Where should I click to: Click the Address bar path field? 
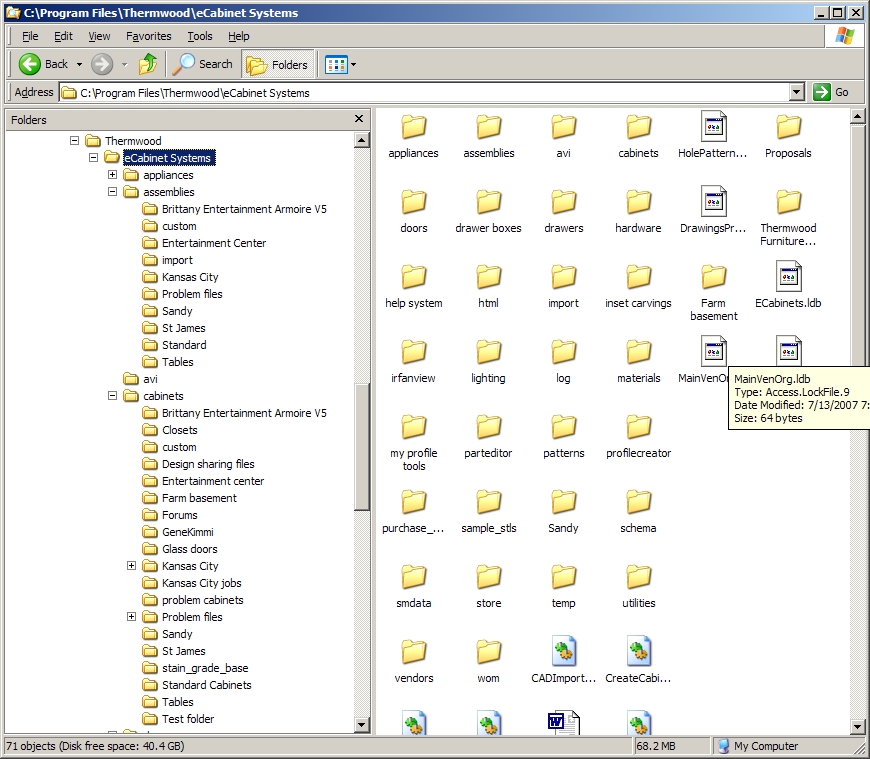[424, 93]
